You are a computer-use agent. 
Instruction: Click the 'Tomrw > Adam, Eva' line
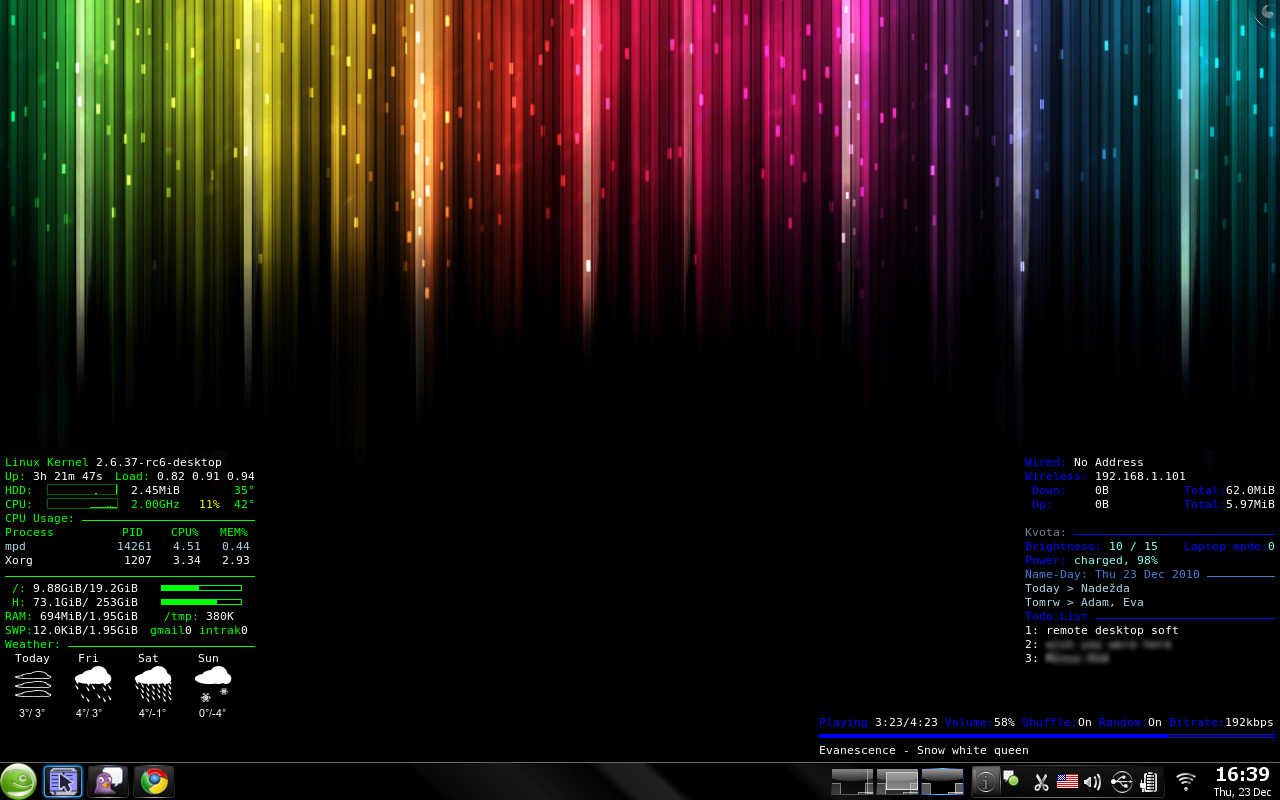pos(1084,602)
